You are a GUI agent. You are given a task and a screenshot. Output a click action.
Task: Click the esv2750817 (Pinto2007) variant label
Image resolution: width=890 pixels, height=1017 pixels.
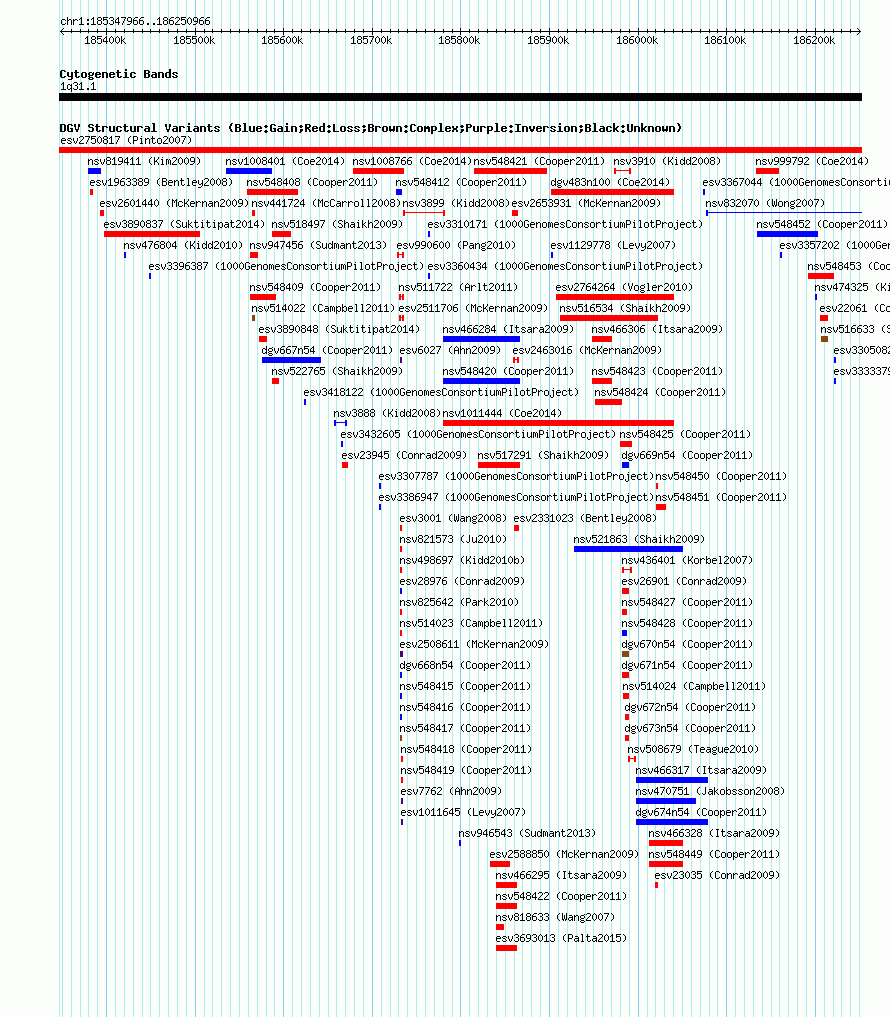(x=126, y=140)
